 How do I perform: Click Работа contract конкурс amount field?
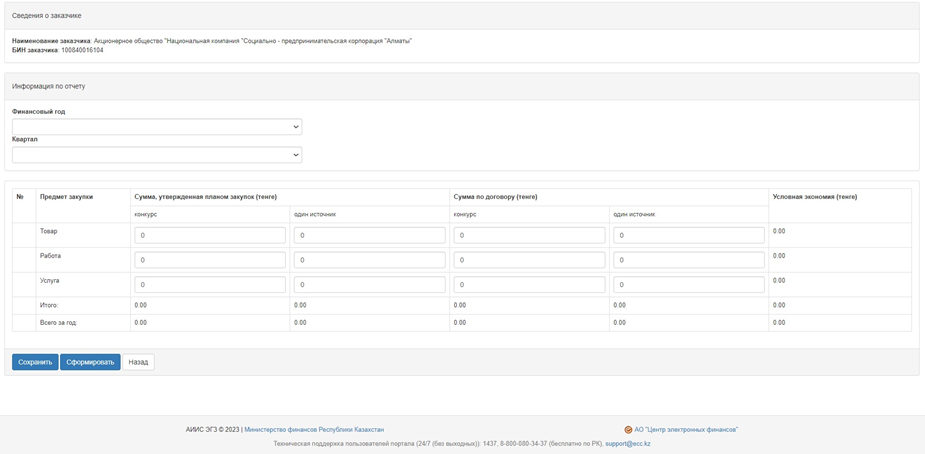click(529, 260)
